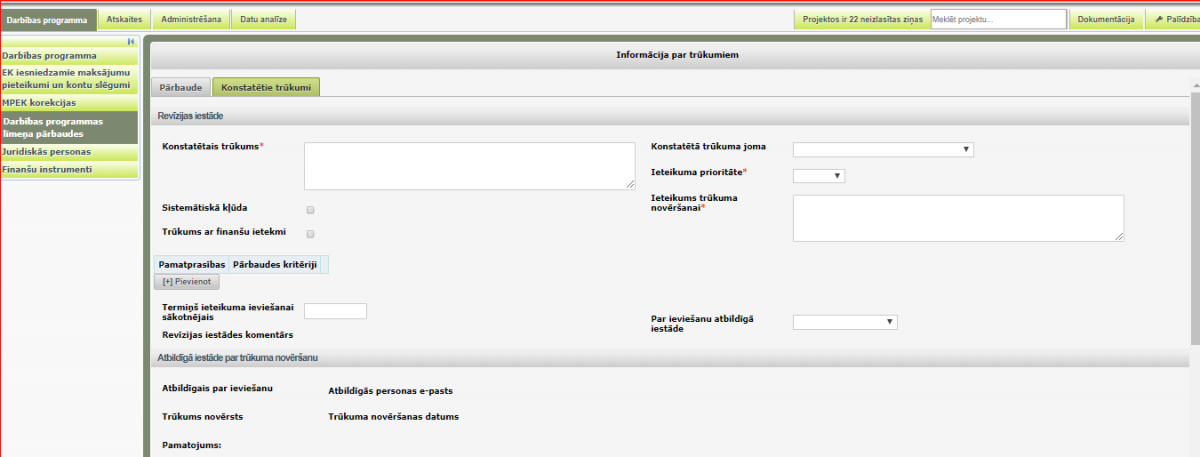Open the Par ieviešanu atbildīgā iestāde dropdown
1200x457 pixels.
pyautogui.click(x=844, y=322)
